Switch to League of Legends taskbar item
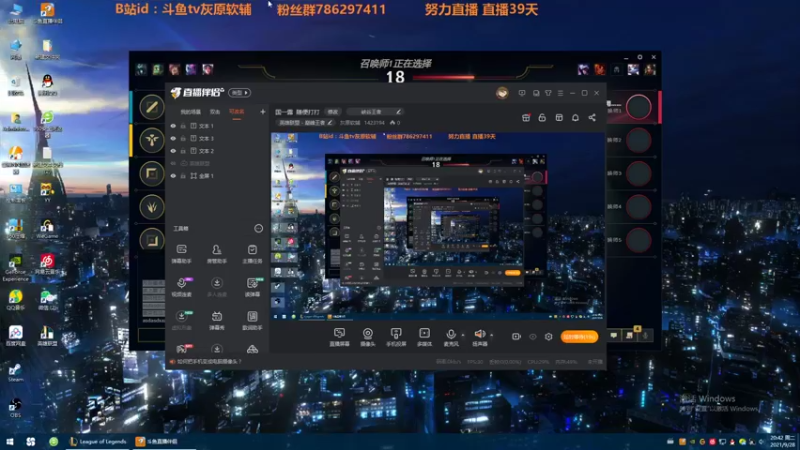800x450 pixels. (98, 442)
